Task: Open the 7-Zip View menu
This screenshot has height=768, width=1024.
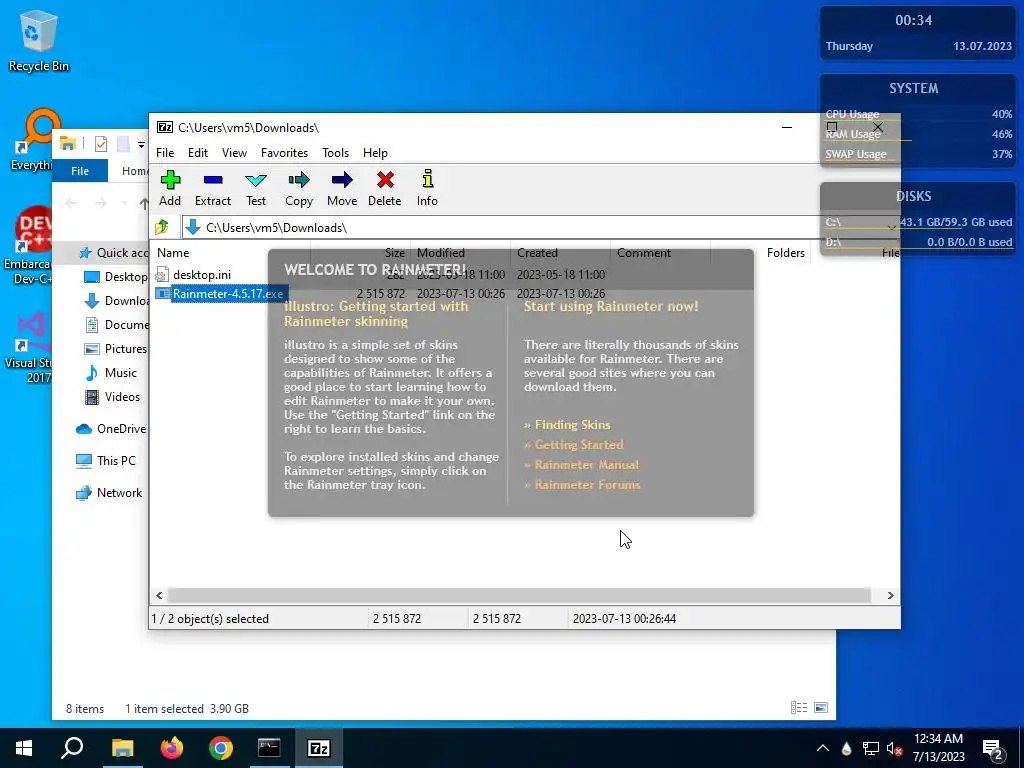Action: tap(234, 153)
